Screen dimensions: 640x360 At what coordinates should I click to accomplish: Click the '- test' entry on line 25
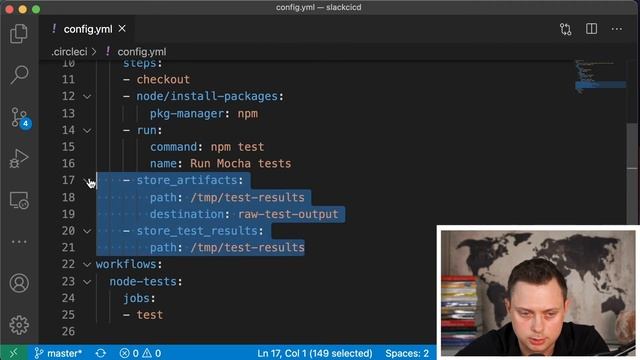click(143, 315)
